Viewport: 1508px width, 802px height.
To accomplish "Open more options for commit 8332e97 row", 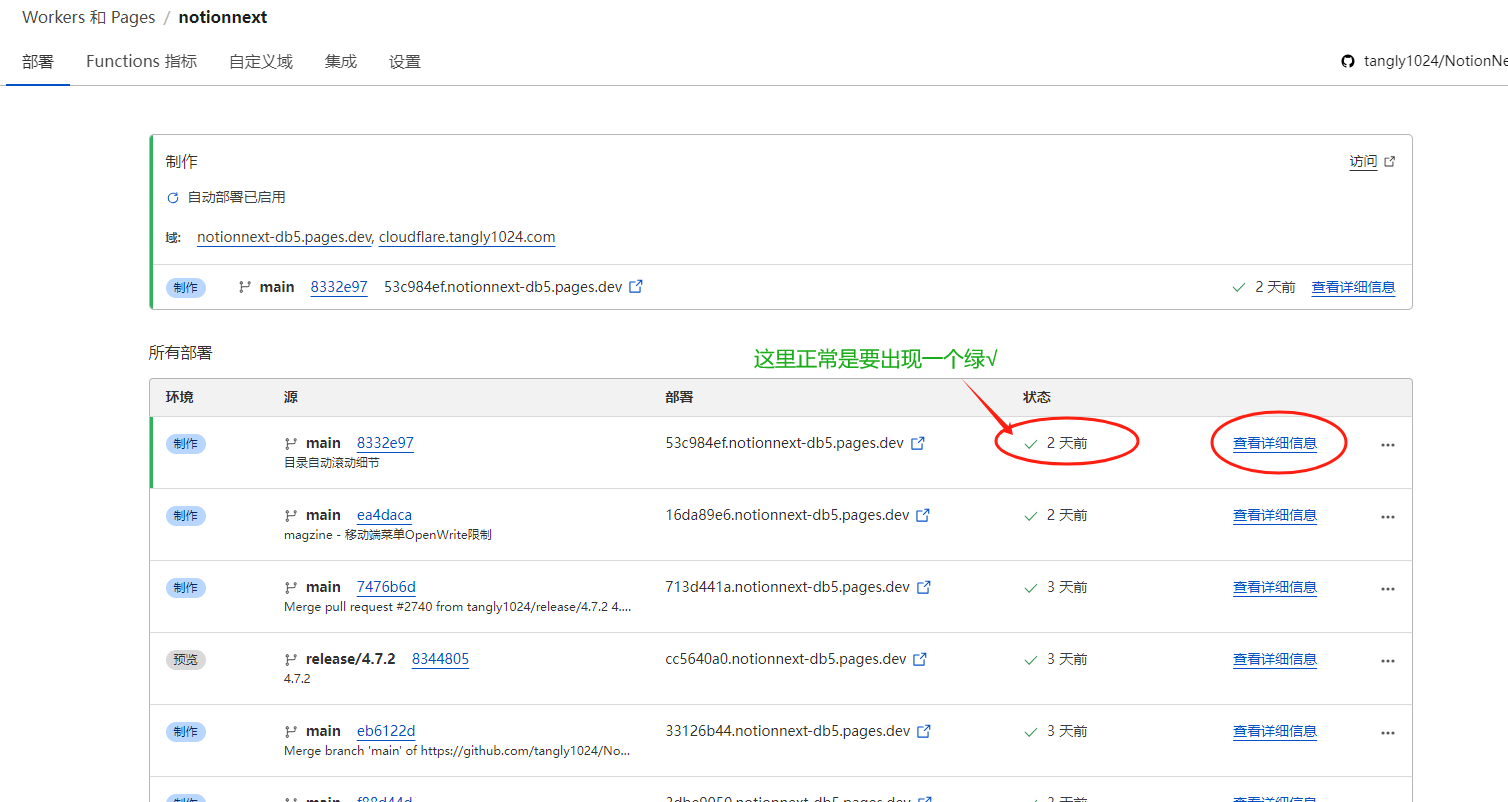I will coord(1388,445).
